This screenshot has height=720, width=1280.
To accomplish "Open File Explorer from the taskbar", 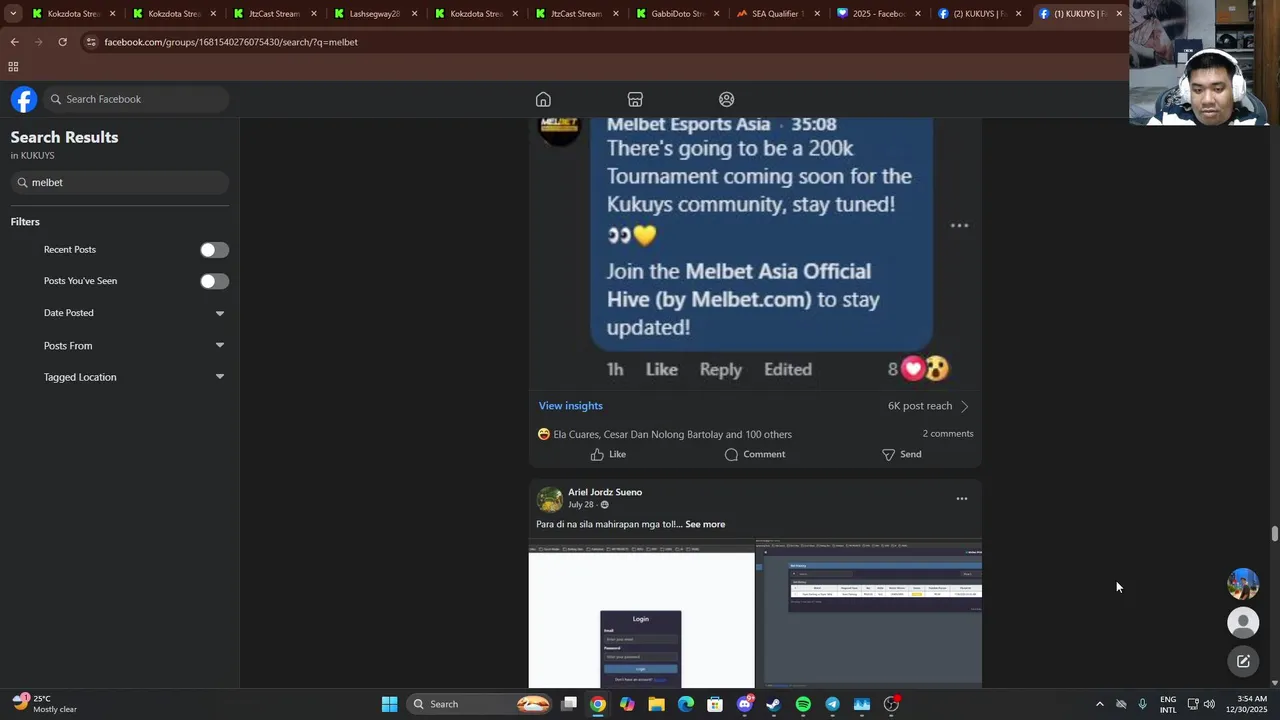I will (656, 704).
